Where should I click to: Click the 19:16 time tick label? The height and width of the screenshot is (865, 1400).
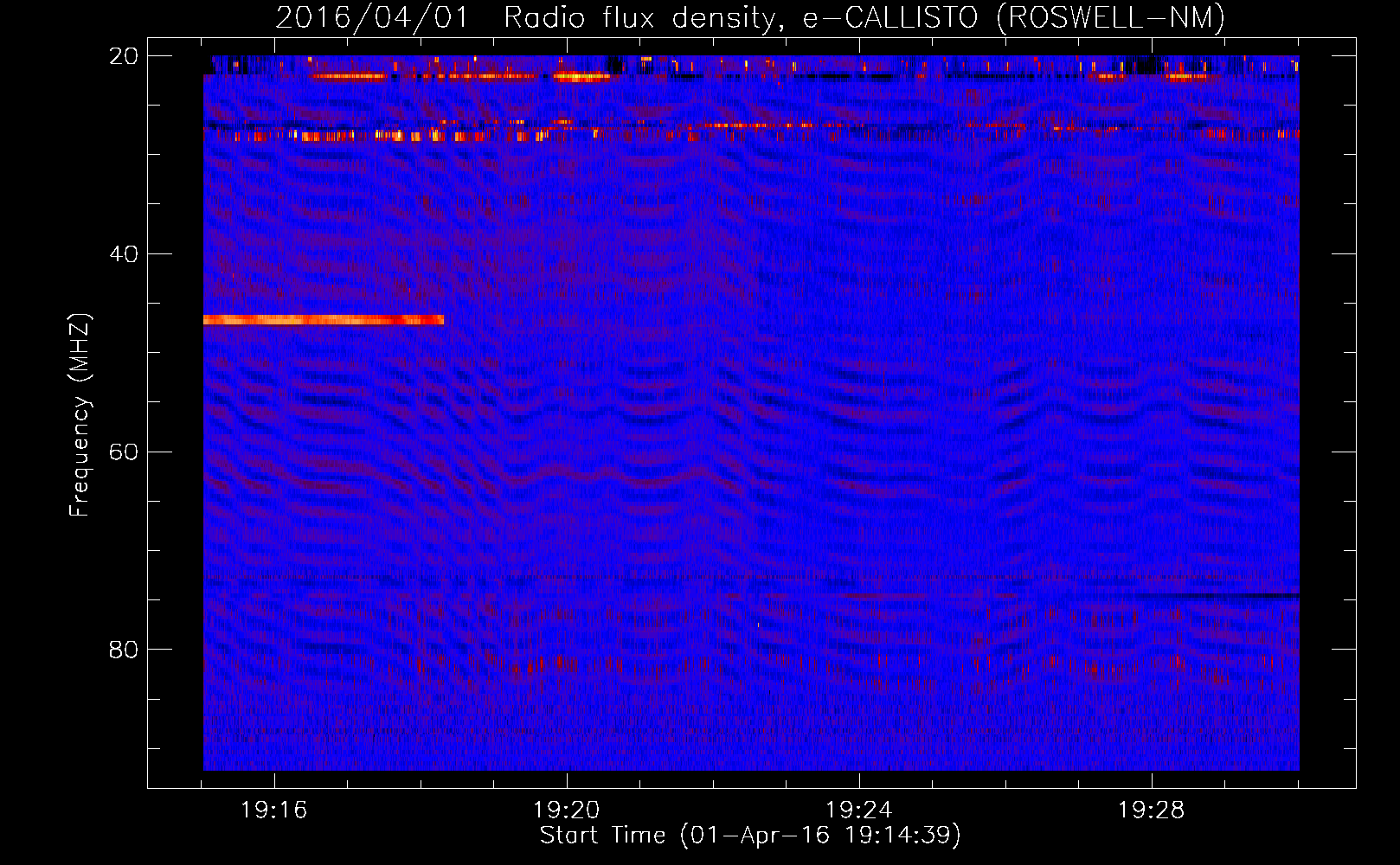(x=273, y=811)
